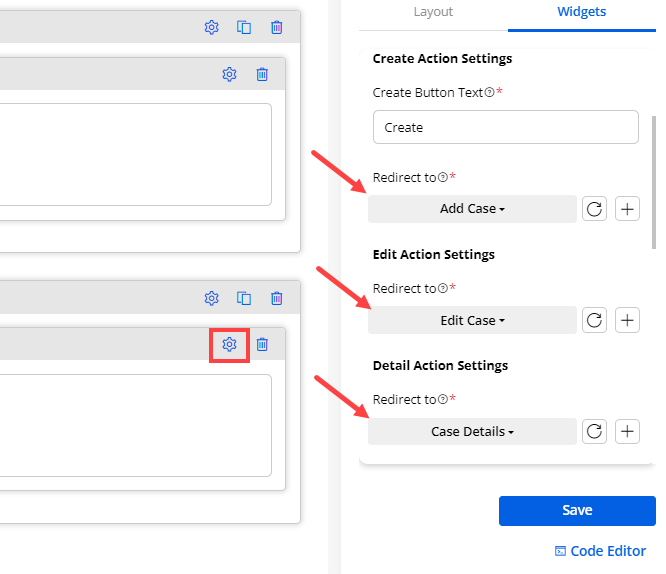Click trash icon in topmost container header
666x574 pixels.
pyautogui.click(x=277, y=28)
